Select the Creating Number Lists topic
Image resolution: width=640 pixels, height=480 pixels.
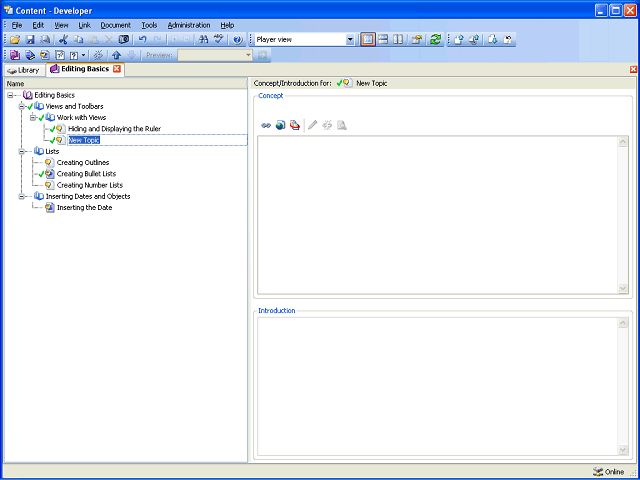click(90, 185)
